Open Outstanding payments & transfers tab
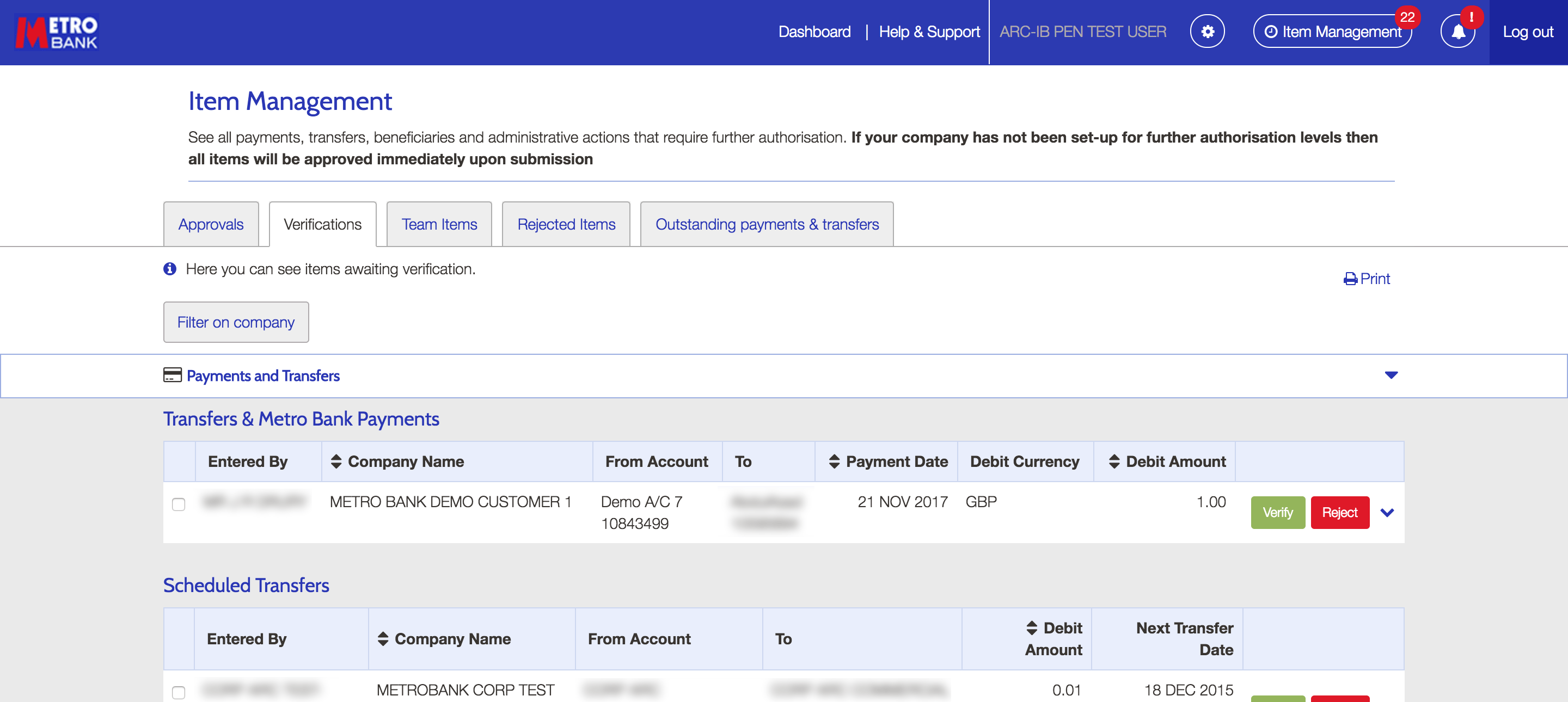 [x=767, y=224]
